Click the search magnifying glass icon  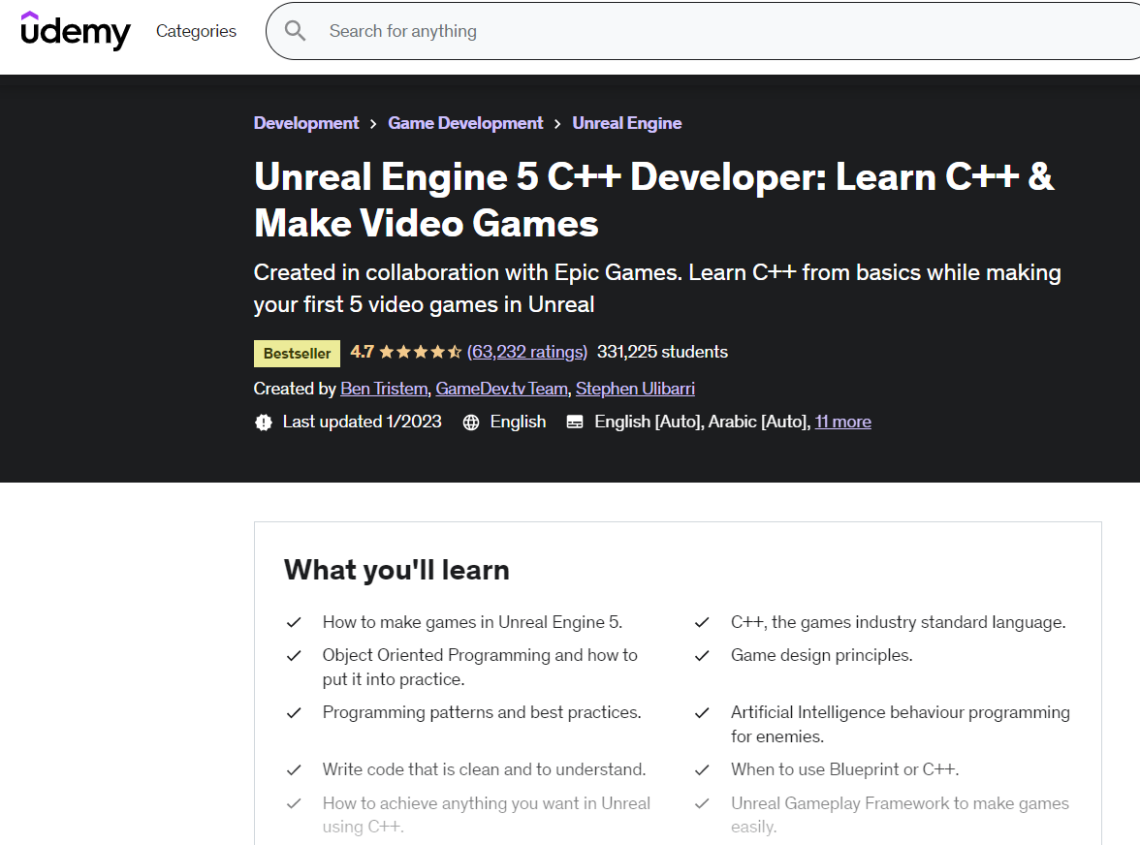point(295,31)
